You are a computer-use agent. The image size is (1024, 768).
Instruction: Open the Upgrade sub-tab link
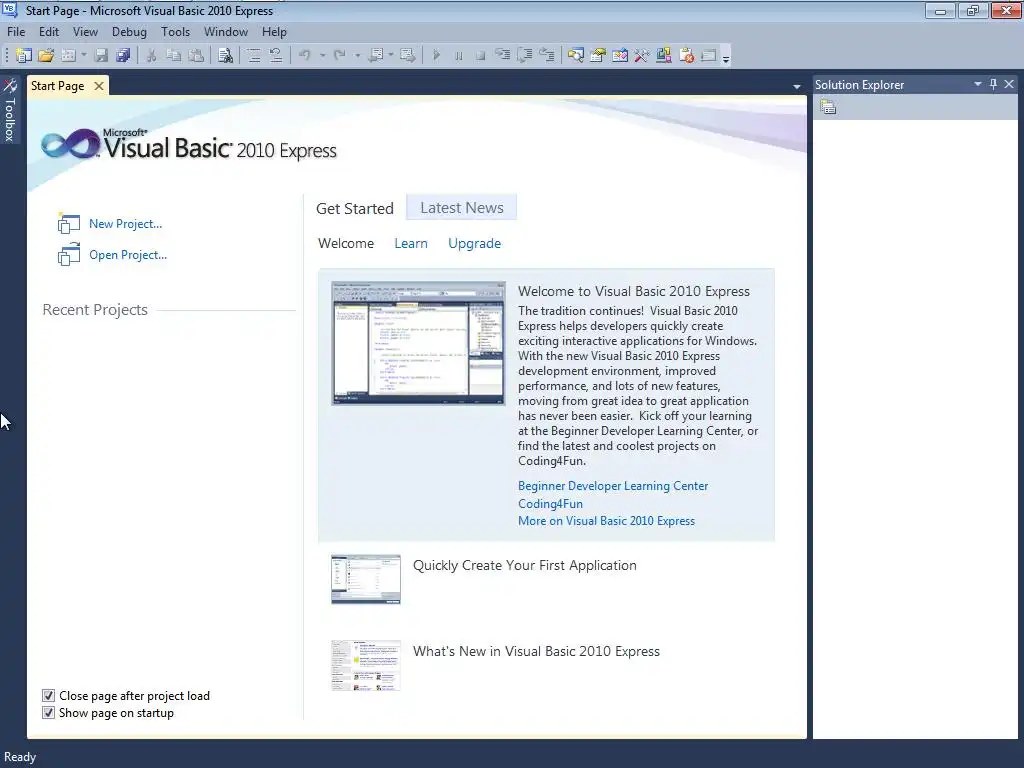[x=474, y=244]
